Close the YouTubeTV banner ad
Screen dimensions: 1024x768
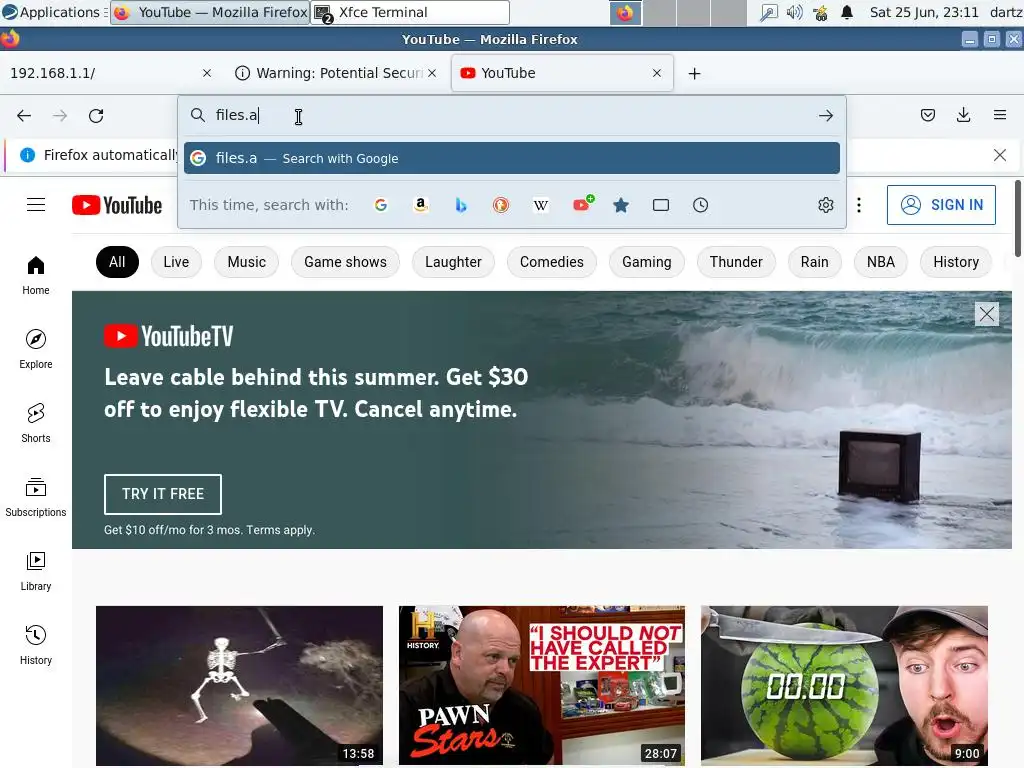pos(986,314)
